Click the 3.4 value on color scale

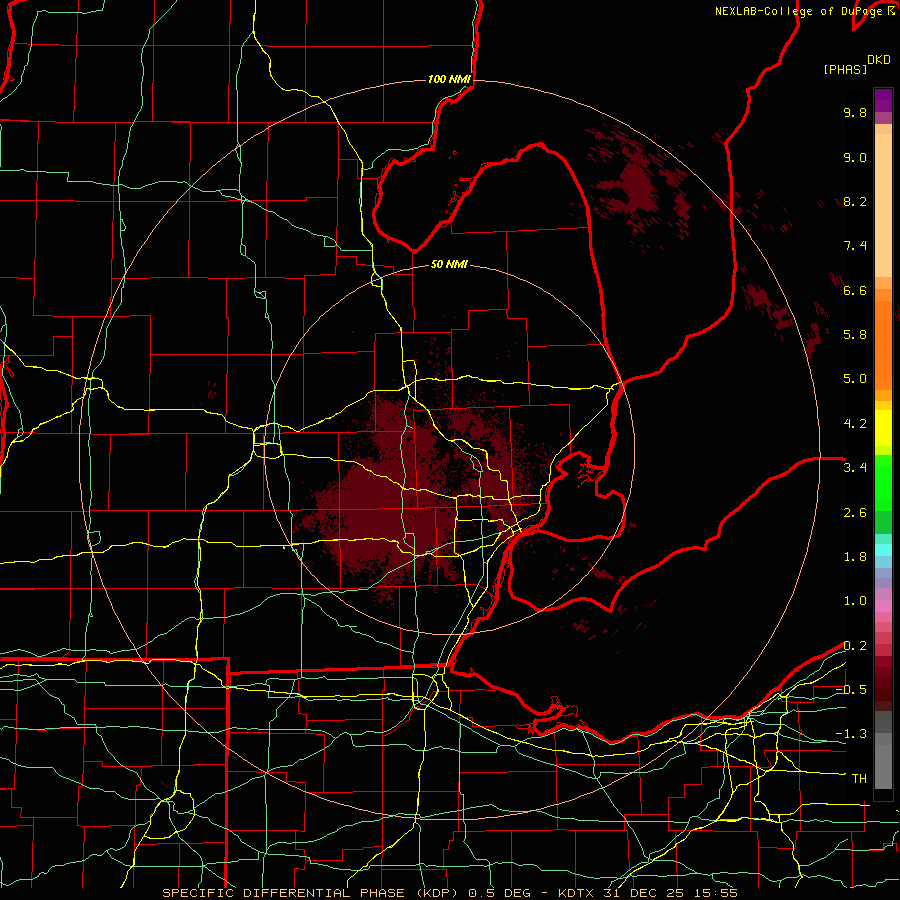point(855,468)
